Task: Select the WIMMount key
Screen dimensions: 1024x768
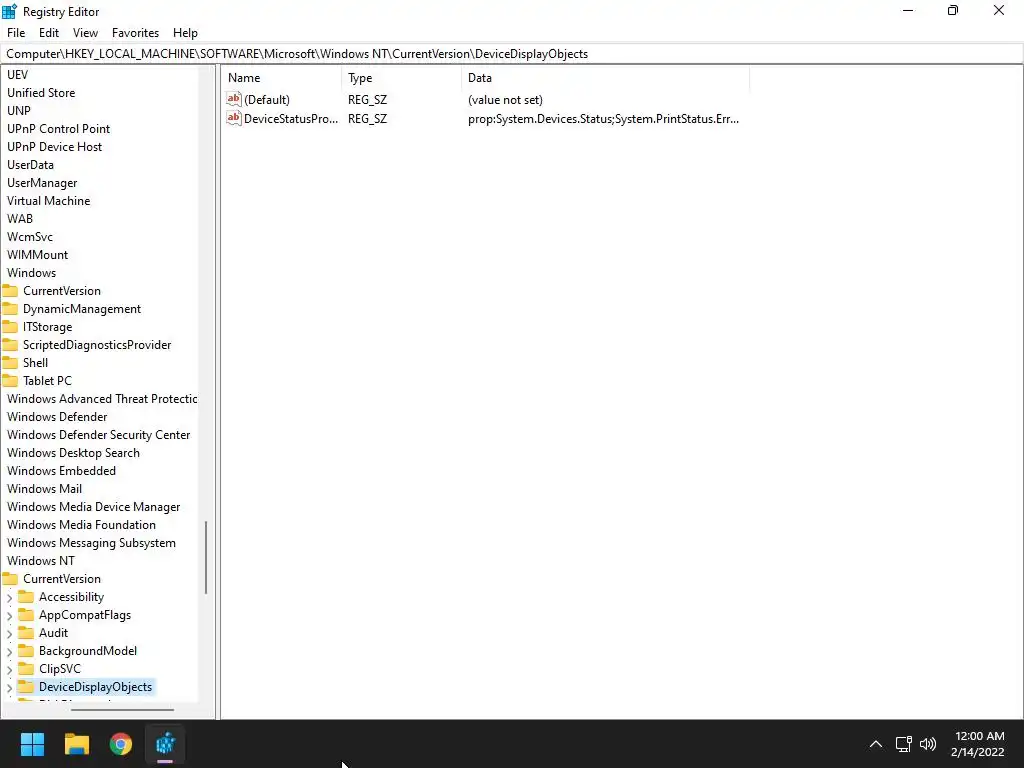Action: click(x=37, y=255)
